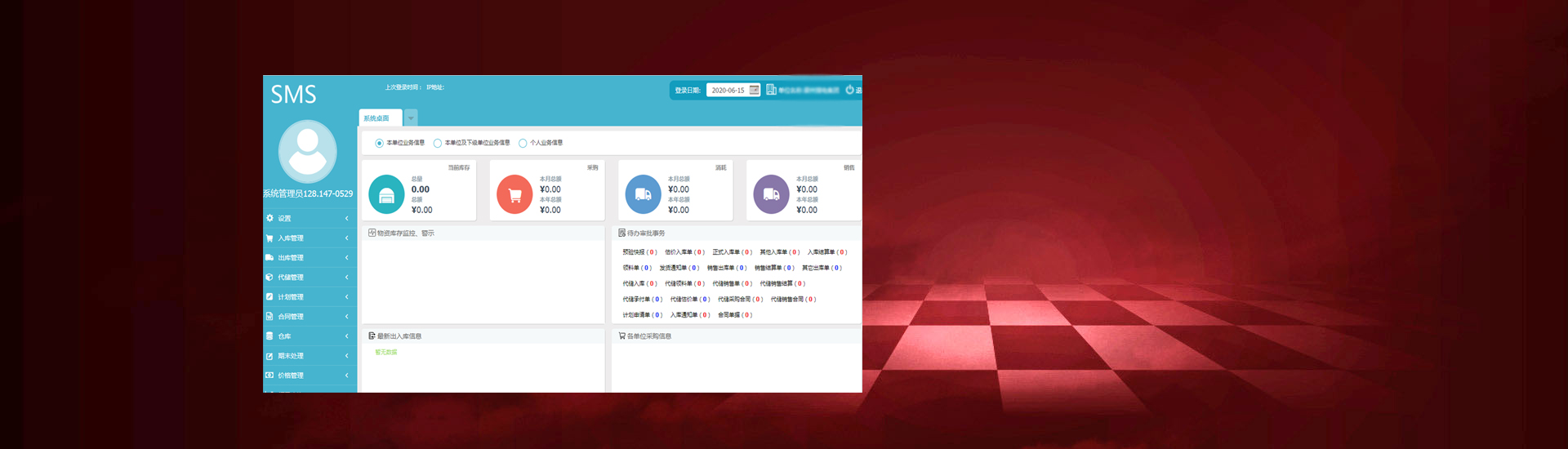Select 本单位及下级单位业务信息 radio button
1568x449 pixels.
tap(438, 143)
